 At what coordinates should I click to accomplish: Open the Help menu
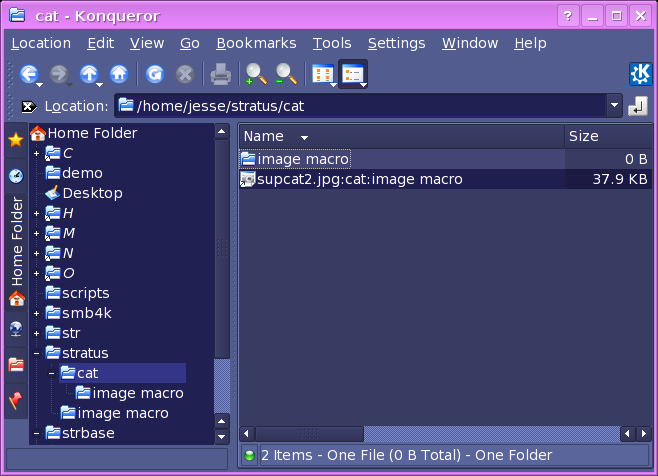530,43
